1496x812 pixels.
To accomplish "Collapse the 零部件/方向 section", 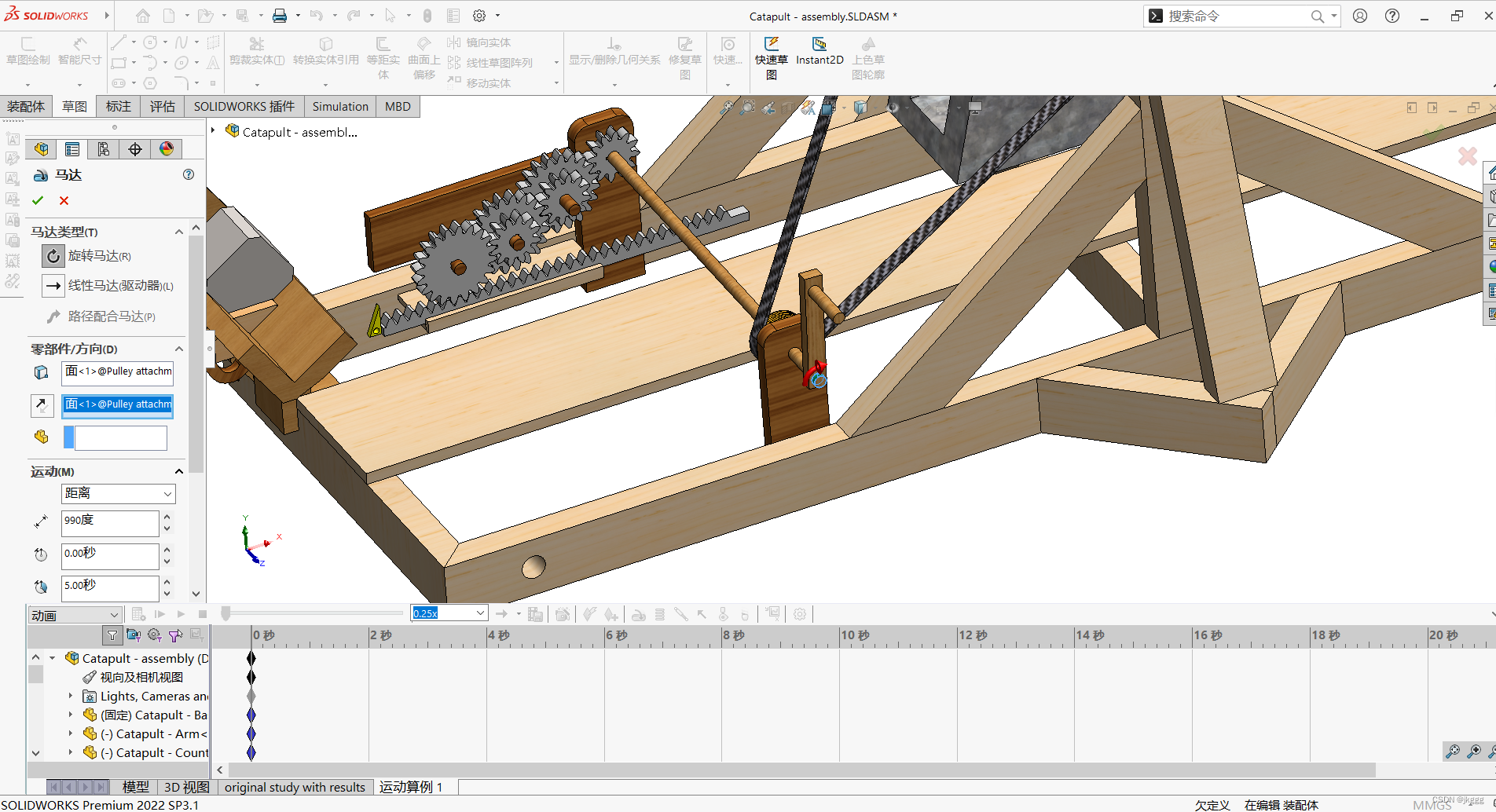I will [x=179, y=349].
